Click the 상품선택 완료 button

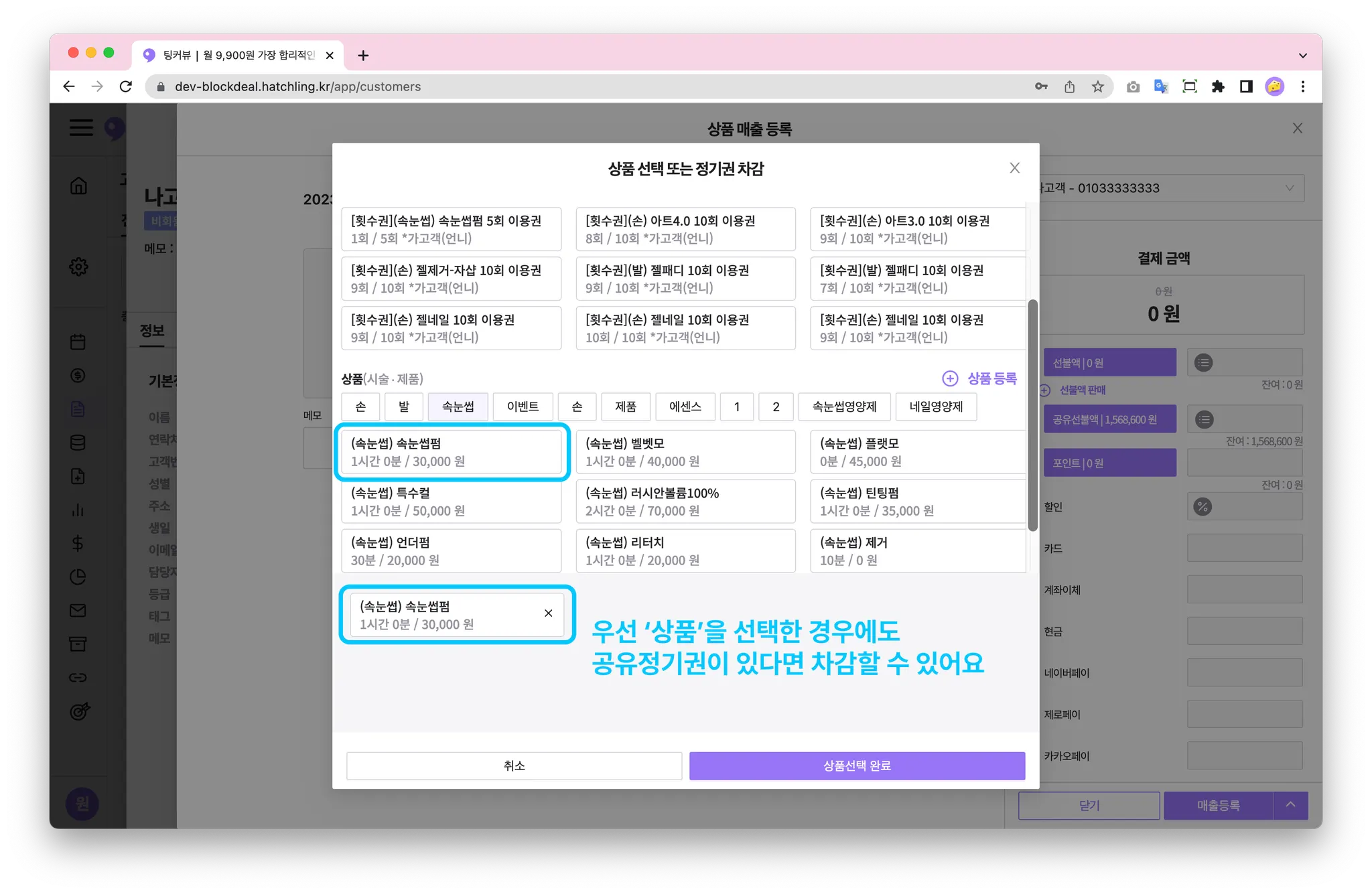coord(857,765)
